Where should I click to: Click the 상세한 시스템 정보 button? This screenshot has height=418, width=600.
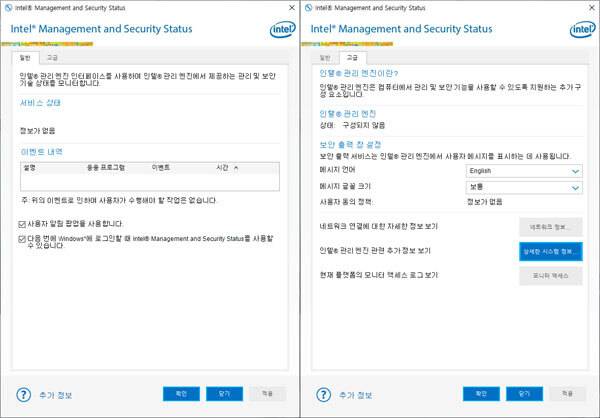point(550,250)
